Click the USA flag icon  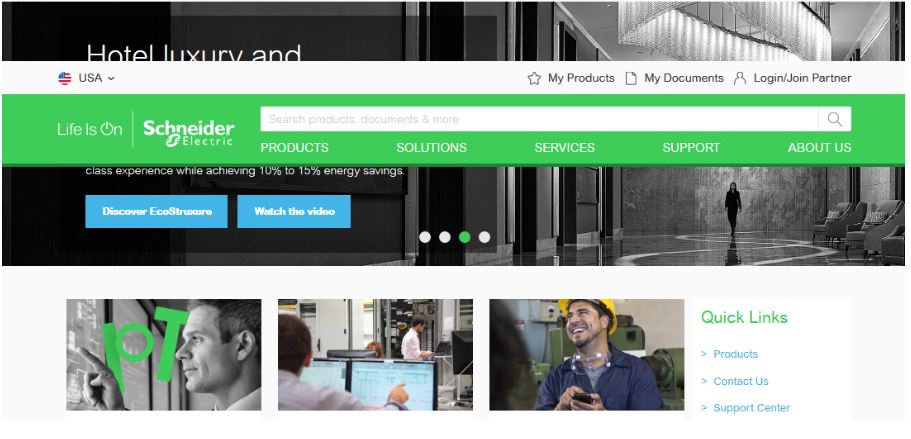click(x=64, y=78)
